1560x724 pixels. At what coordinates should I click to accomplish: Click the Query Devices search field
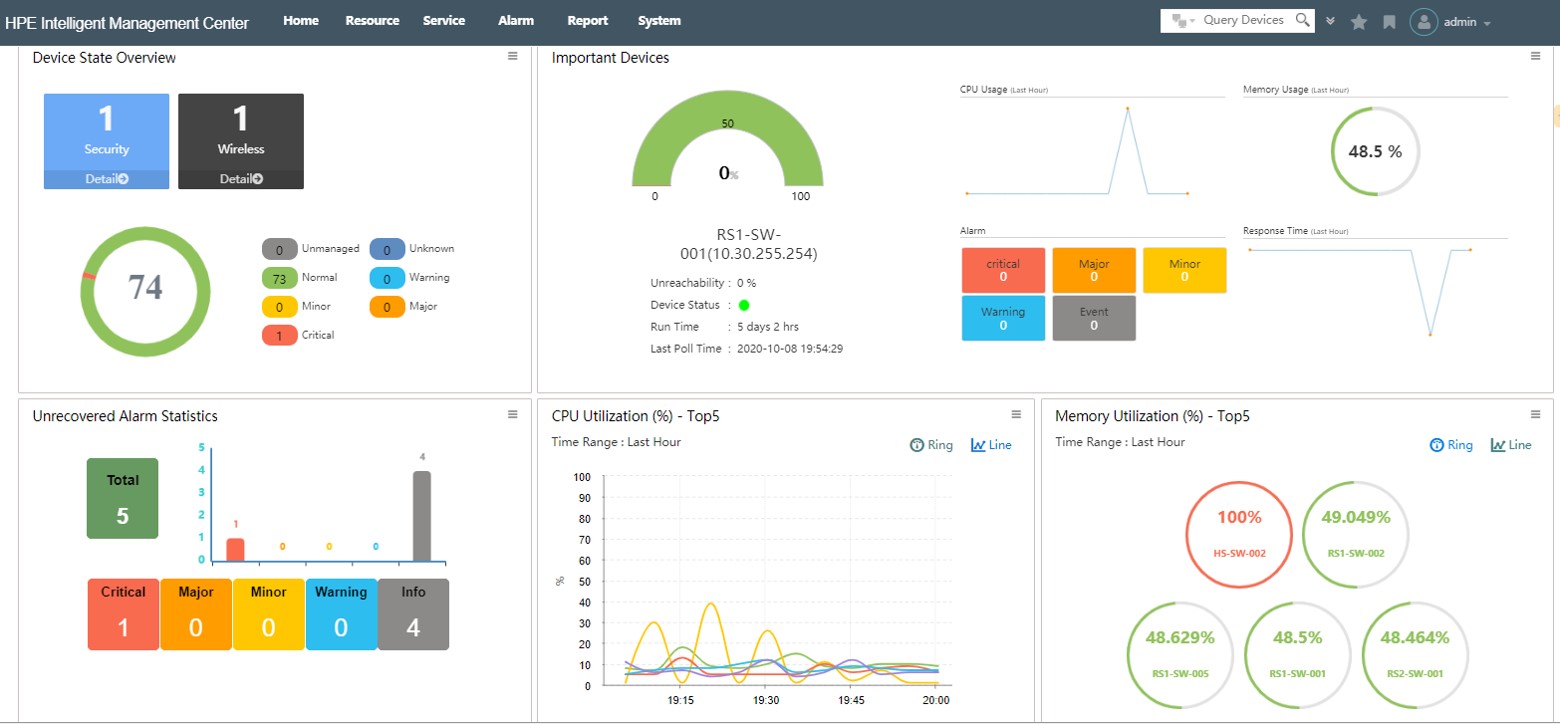(1244, 20)
